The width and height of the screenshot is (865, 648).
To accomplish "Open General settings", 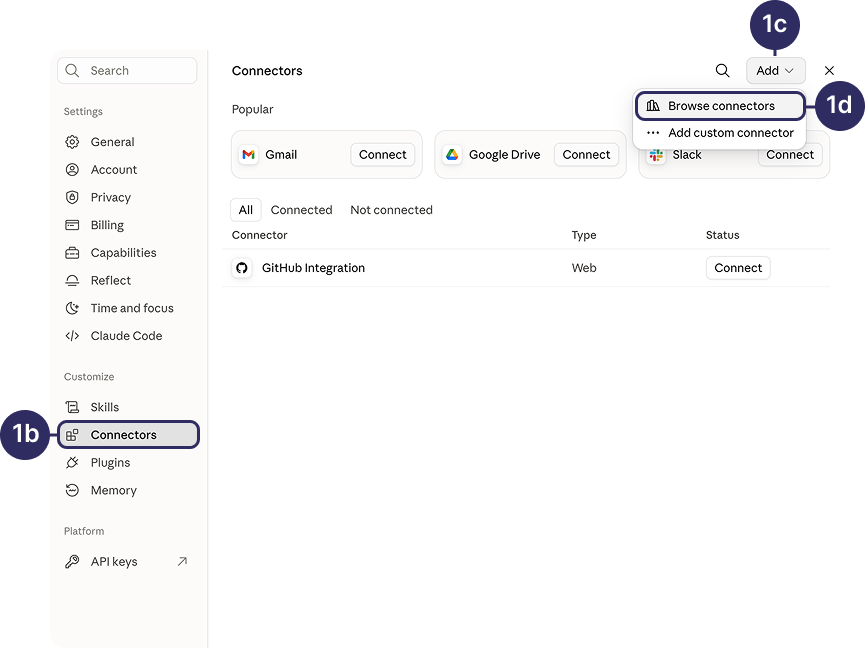I will [127, 142].
